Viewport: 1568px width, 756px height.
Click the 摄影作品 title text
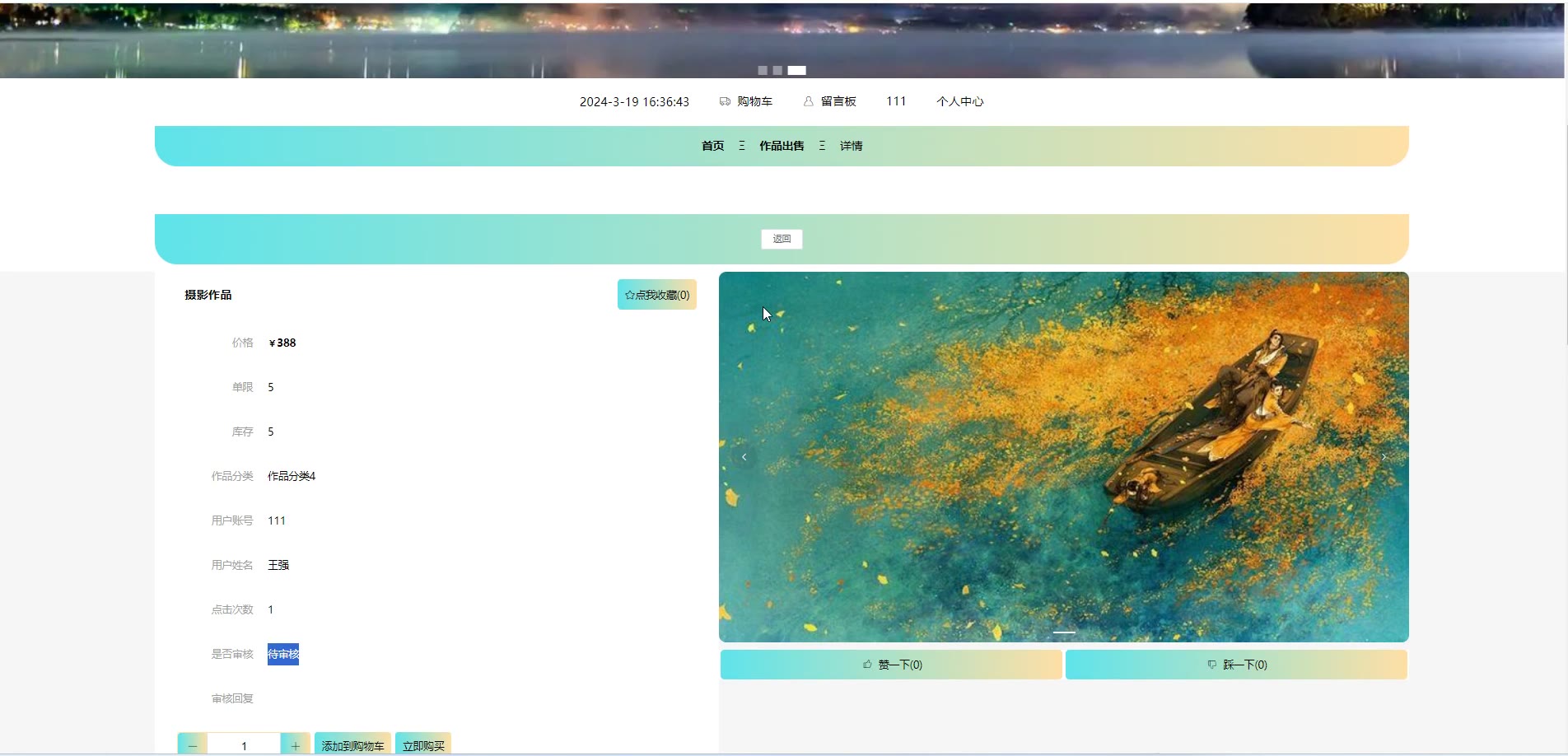coord(208,295)
